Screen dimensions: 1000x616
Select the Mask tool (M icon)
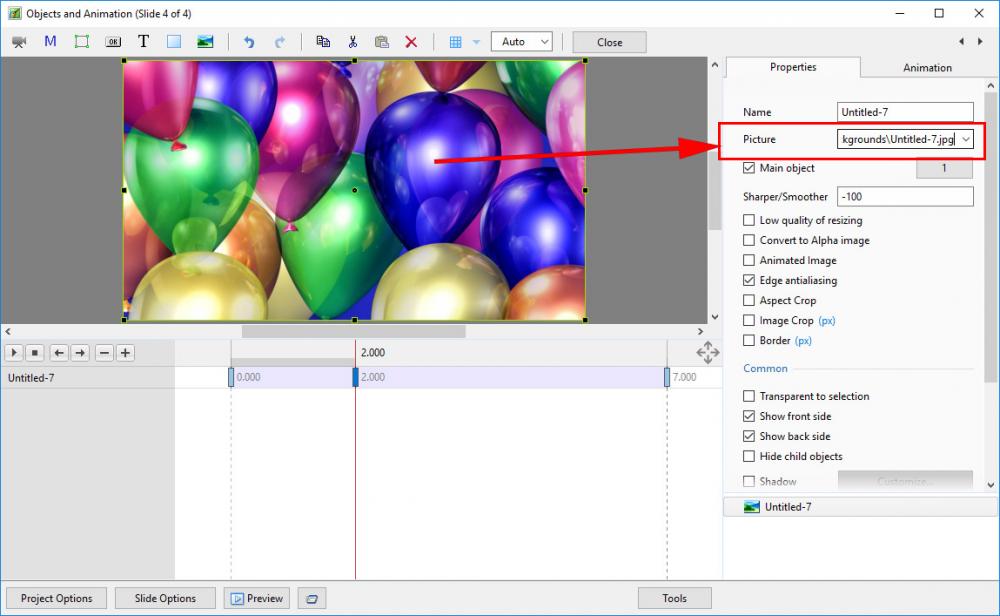50,42
